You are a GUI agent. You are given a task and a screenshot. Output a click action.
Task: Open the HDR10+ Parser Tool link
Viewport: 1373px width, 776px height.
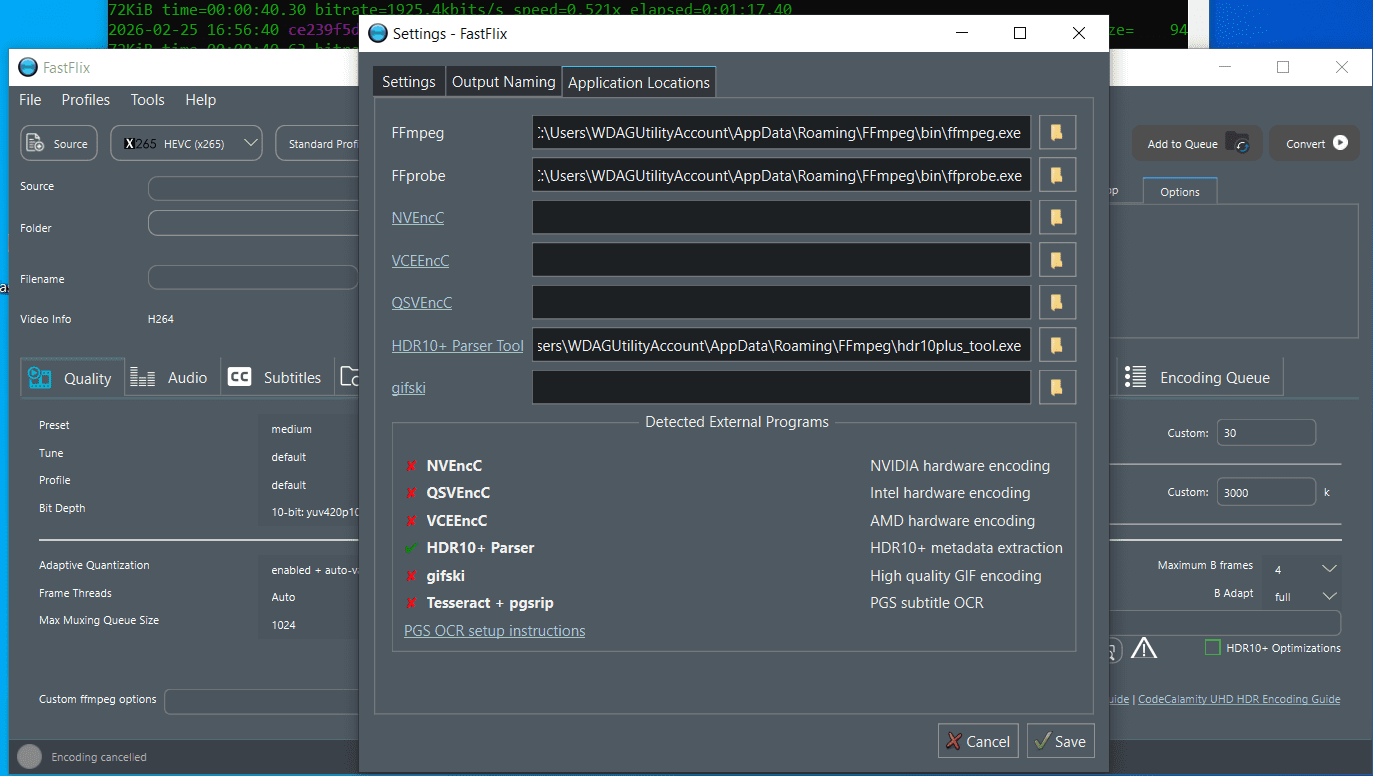tap(458, 346)
